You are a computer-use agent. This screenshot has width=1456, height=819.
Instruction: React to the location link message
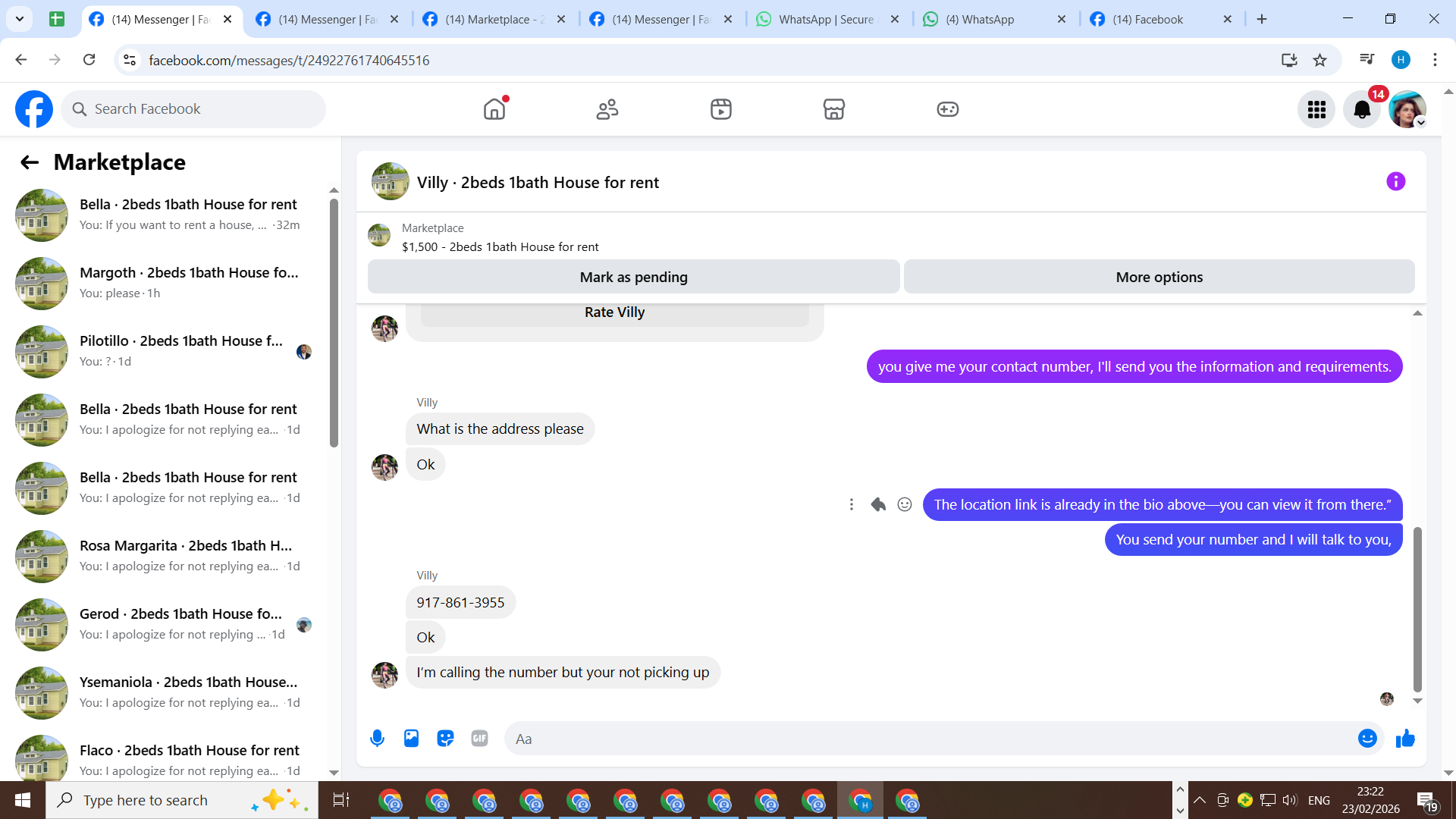coord(905,505)
